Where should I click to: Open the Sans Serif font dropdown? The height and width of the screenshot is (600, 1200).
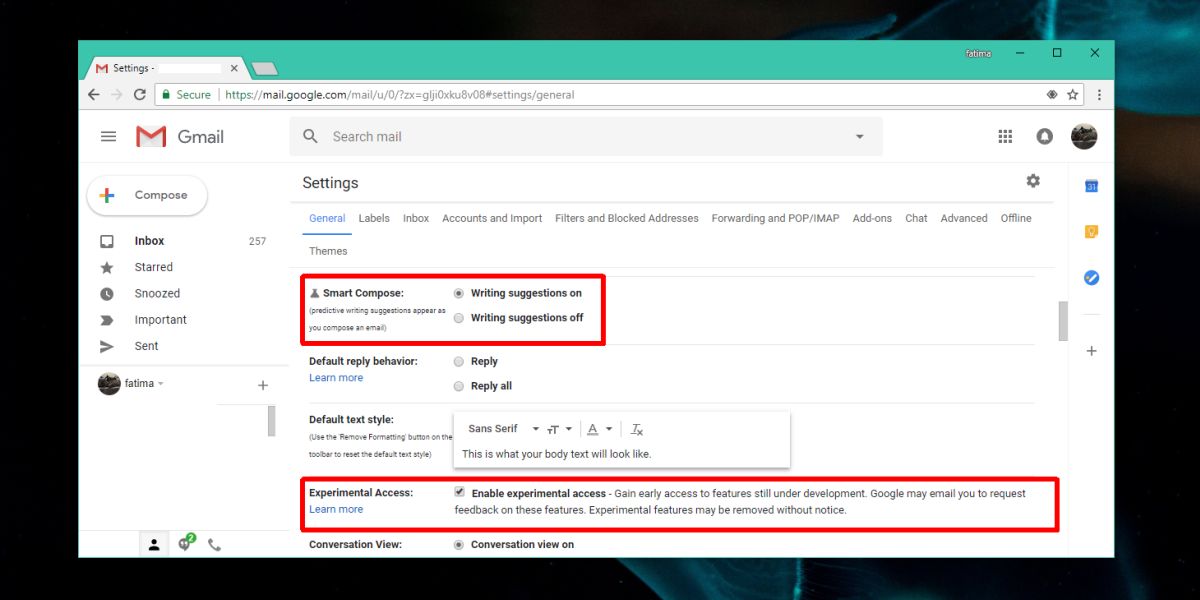tap(503, 429)
